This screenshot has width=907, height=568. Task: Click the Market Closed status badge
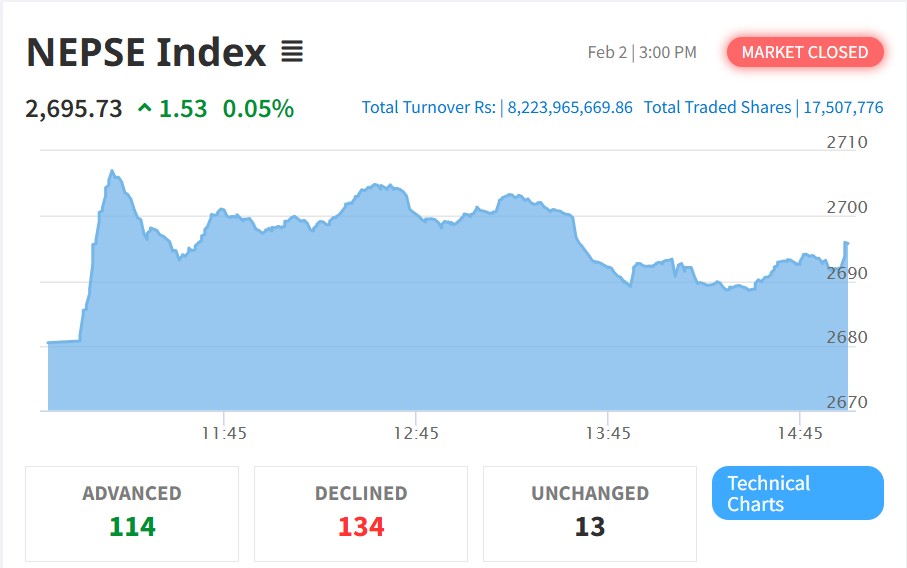[805, 52]
